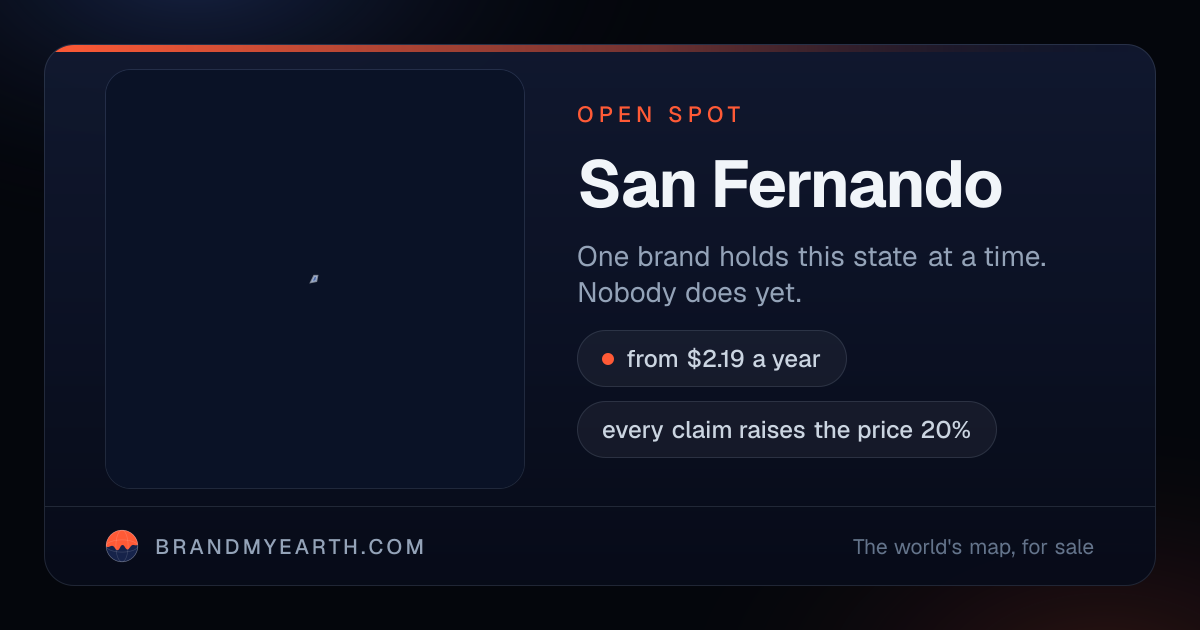Select the San Fernando heading

[x=790, y=185]
